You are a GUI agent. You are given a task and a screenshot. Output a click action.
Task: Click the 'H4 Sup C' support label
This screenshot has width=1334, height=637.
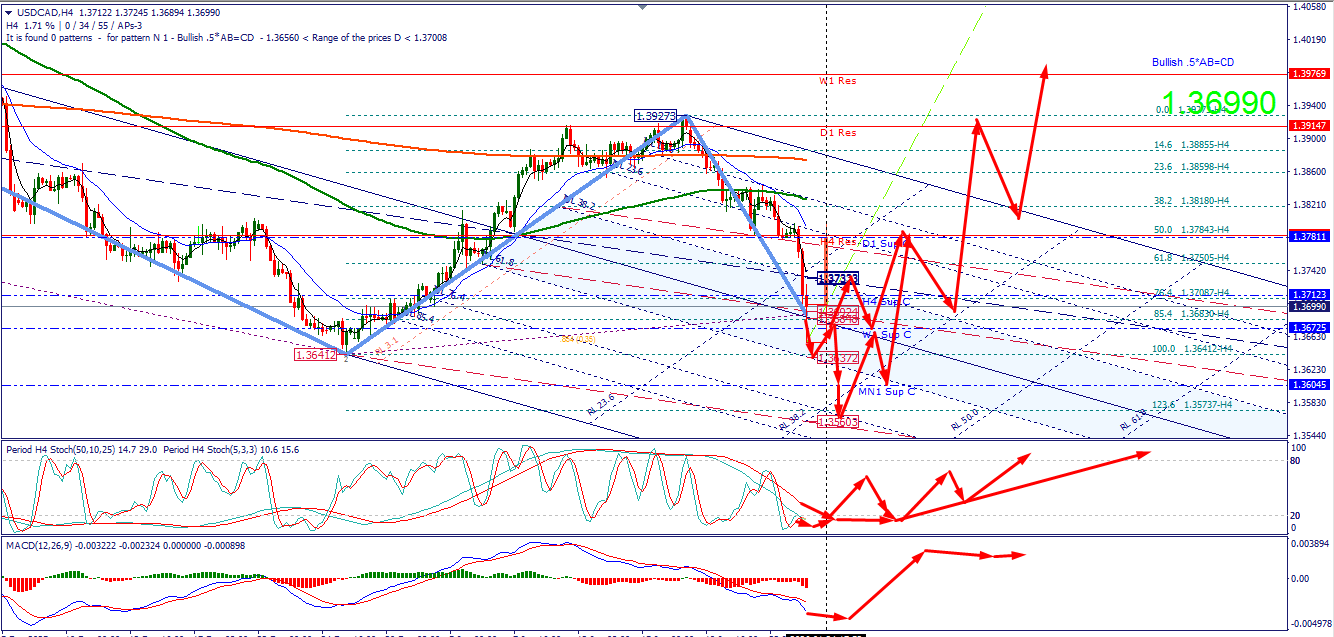(885, 301)
